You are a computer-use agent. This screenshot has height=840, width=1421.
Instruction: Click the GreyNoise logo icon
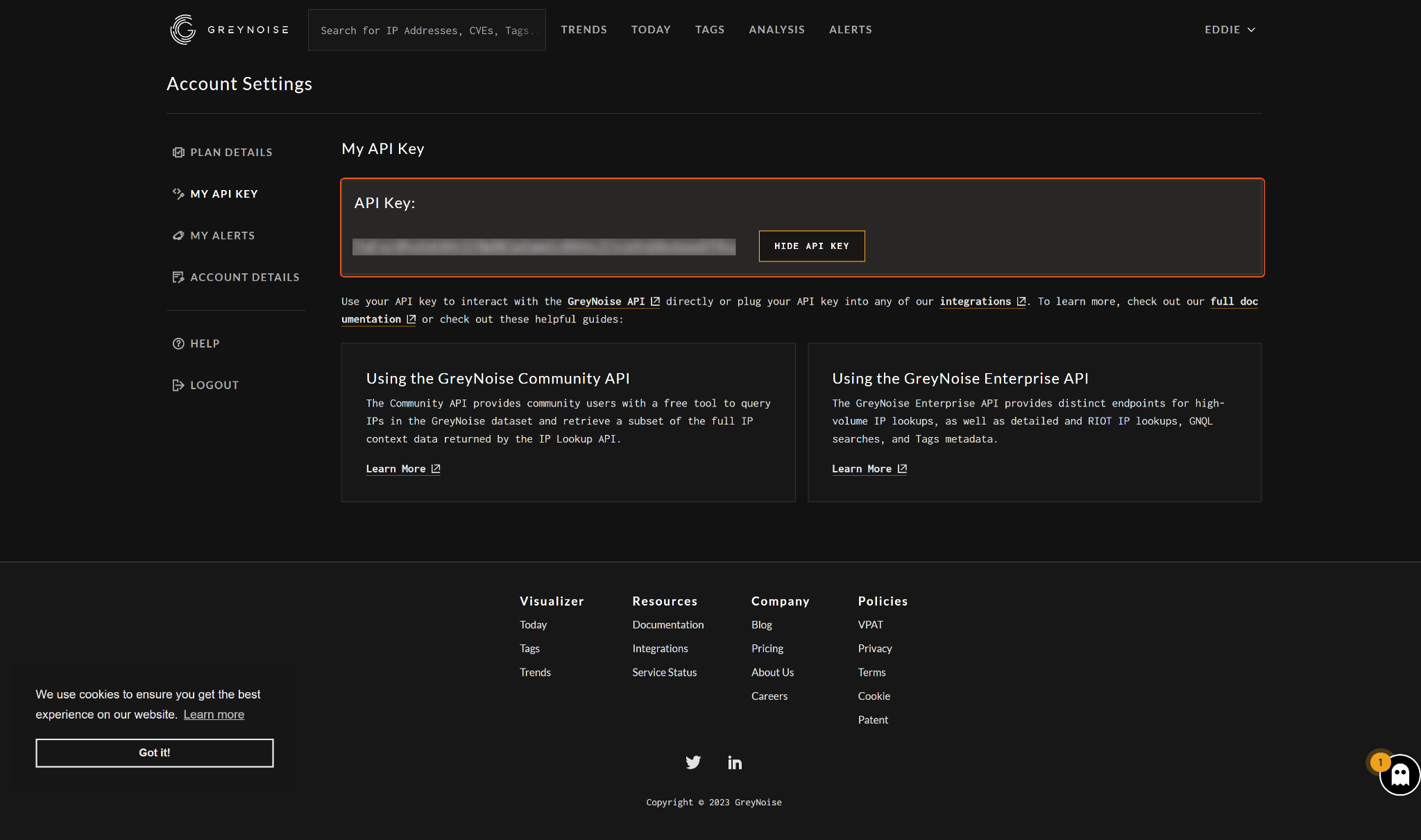(183, 30)
